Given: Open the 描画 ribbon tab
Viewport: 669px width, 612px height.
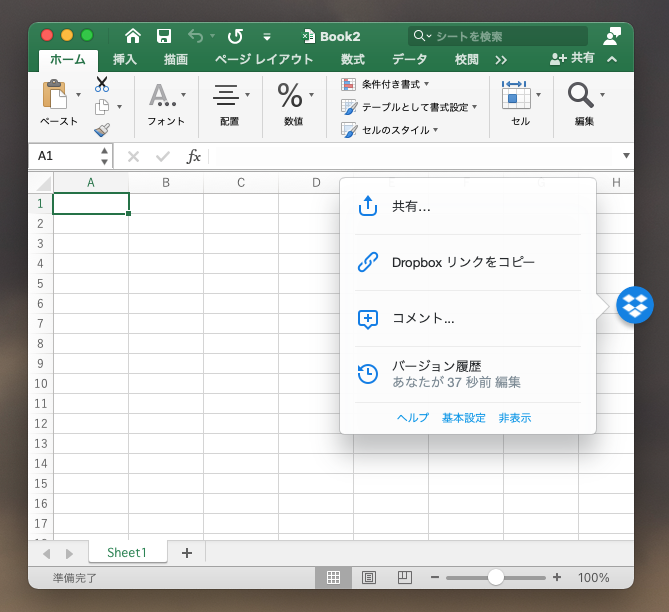Looking at the screenshot, I should coord(176,60).
